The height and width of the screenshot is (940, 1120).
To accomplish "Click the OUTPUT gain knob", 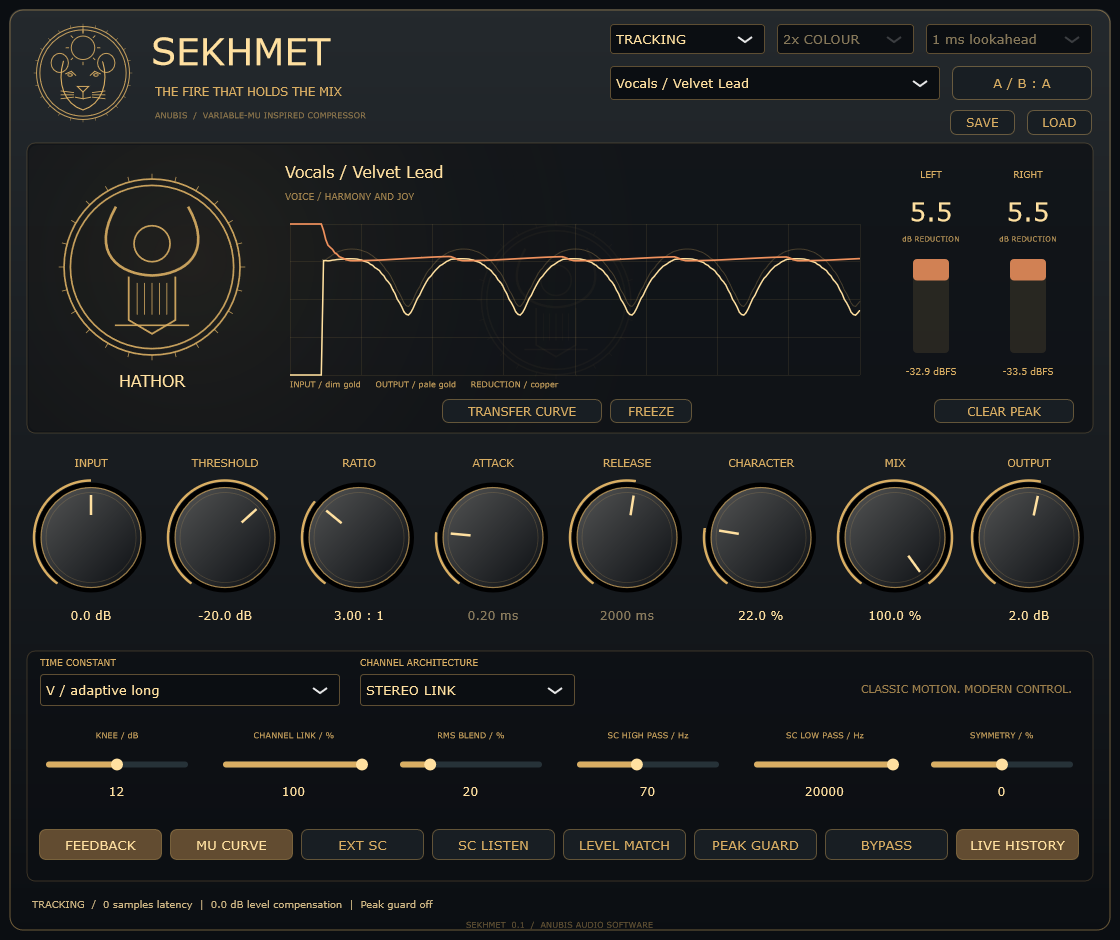I will click(1029, 536).
